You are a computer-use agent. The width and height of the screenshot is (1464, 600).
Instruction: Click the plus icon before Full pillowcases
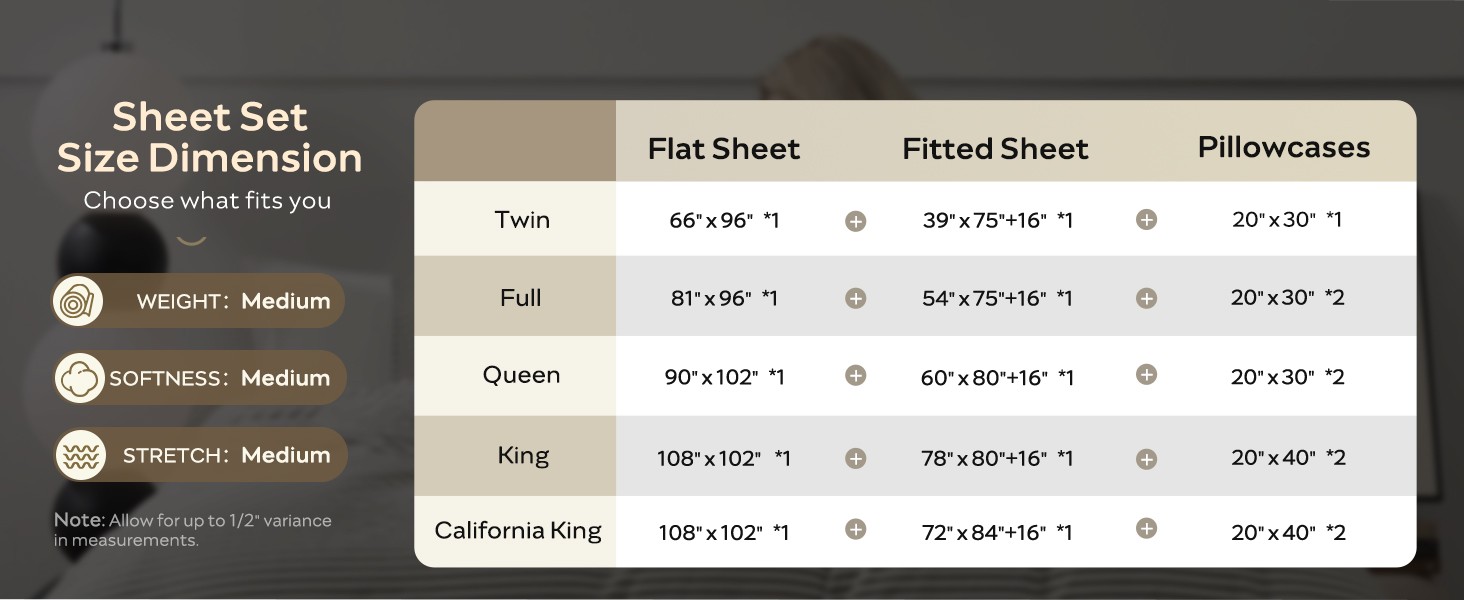pos(1147,298)
